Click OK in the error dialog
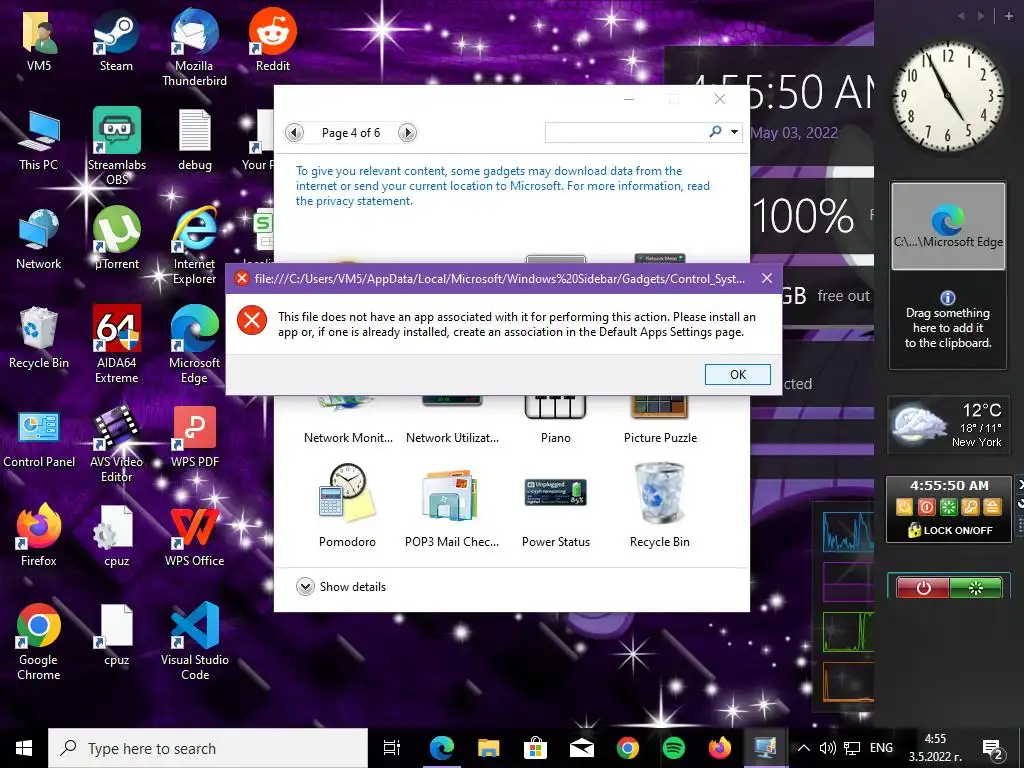Viewport: 1024px width, 768px height. pyautogui.click(x=738, y=374)
